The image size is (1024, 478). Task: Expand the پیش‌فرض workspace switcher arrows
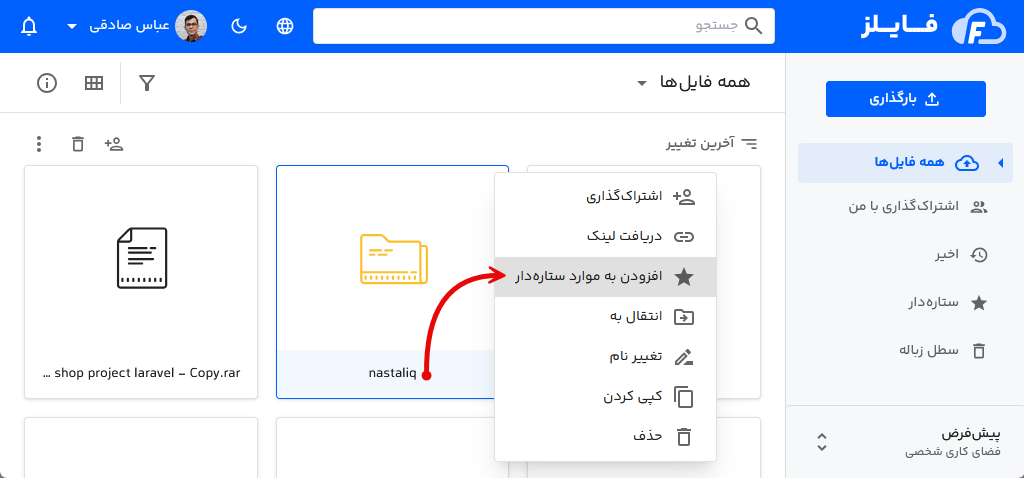pyautogui.click(x=822, y=442)
